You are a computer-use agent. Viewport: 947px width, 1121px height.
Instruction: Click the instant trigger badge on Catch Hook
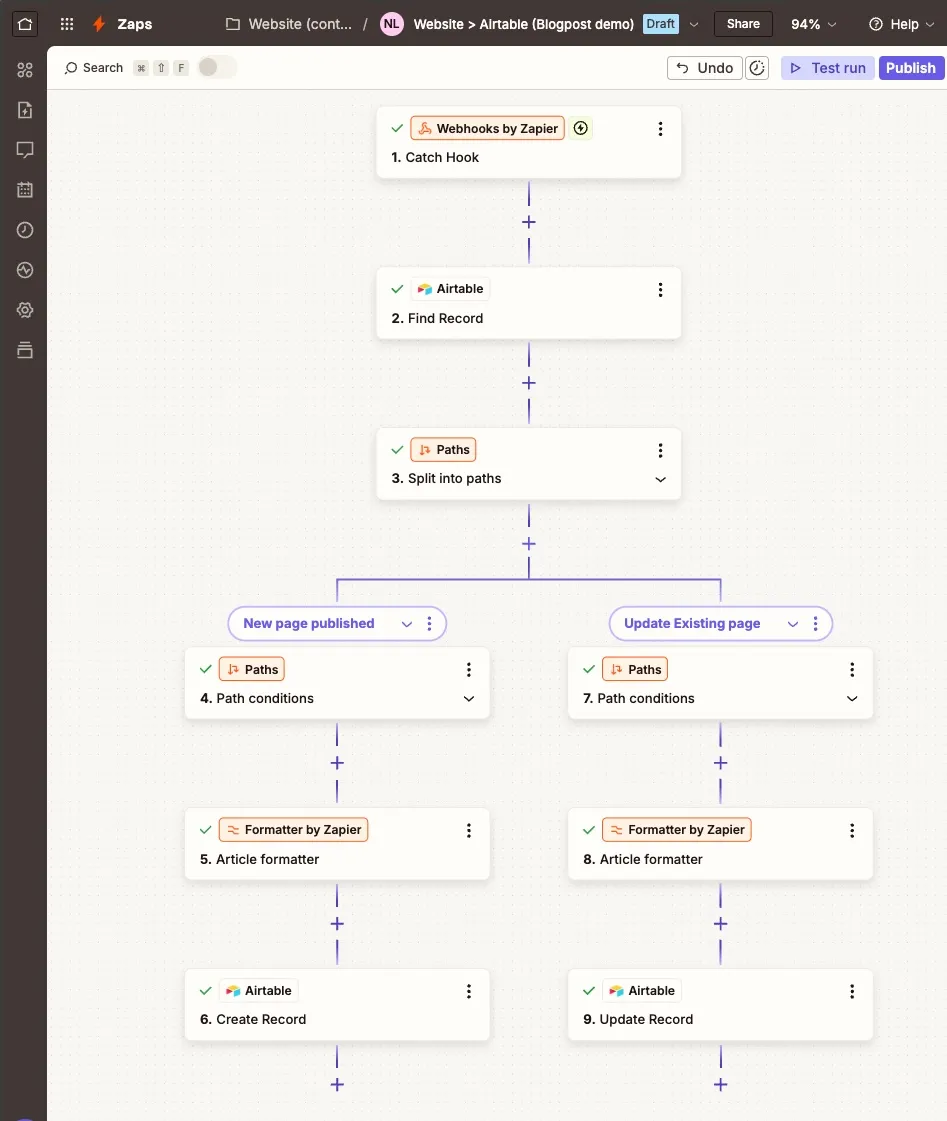[581, 128]
